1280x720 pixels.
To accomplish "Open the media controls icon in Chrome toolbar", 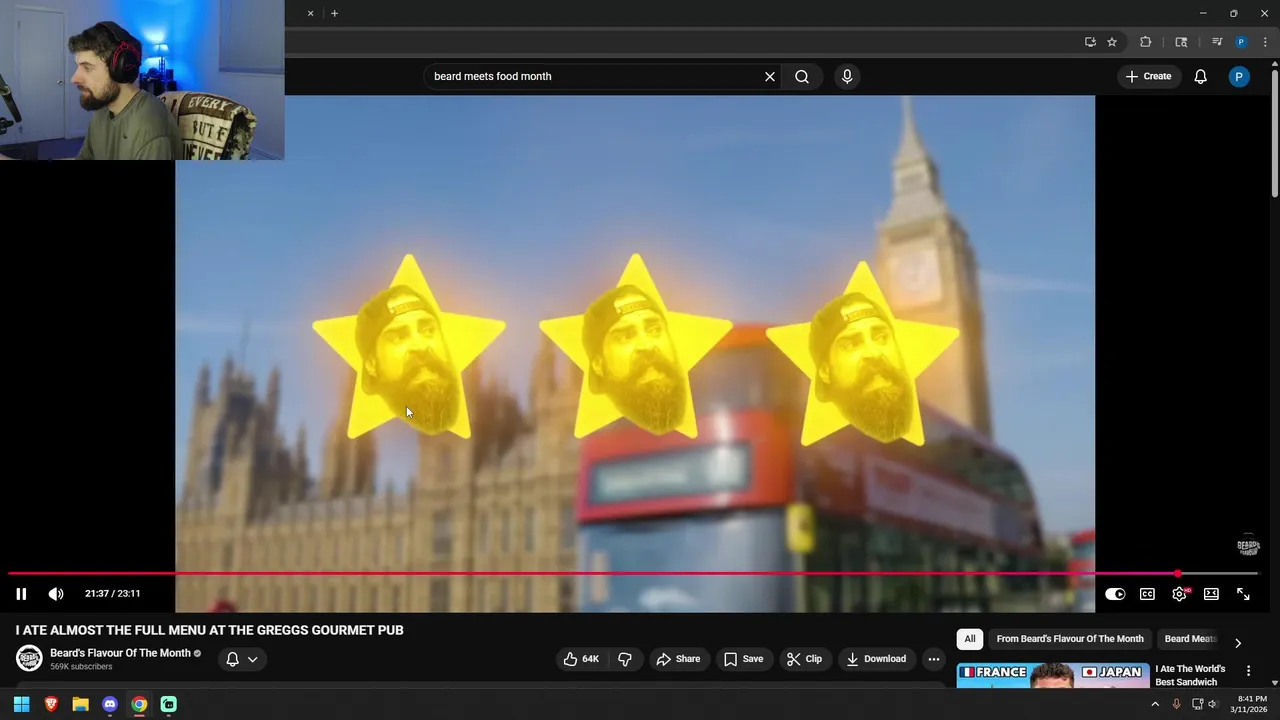I will (1217, 42).
